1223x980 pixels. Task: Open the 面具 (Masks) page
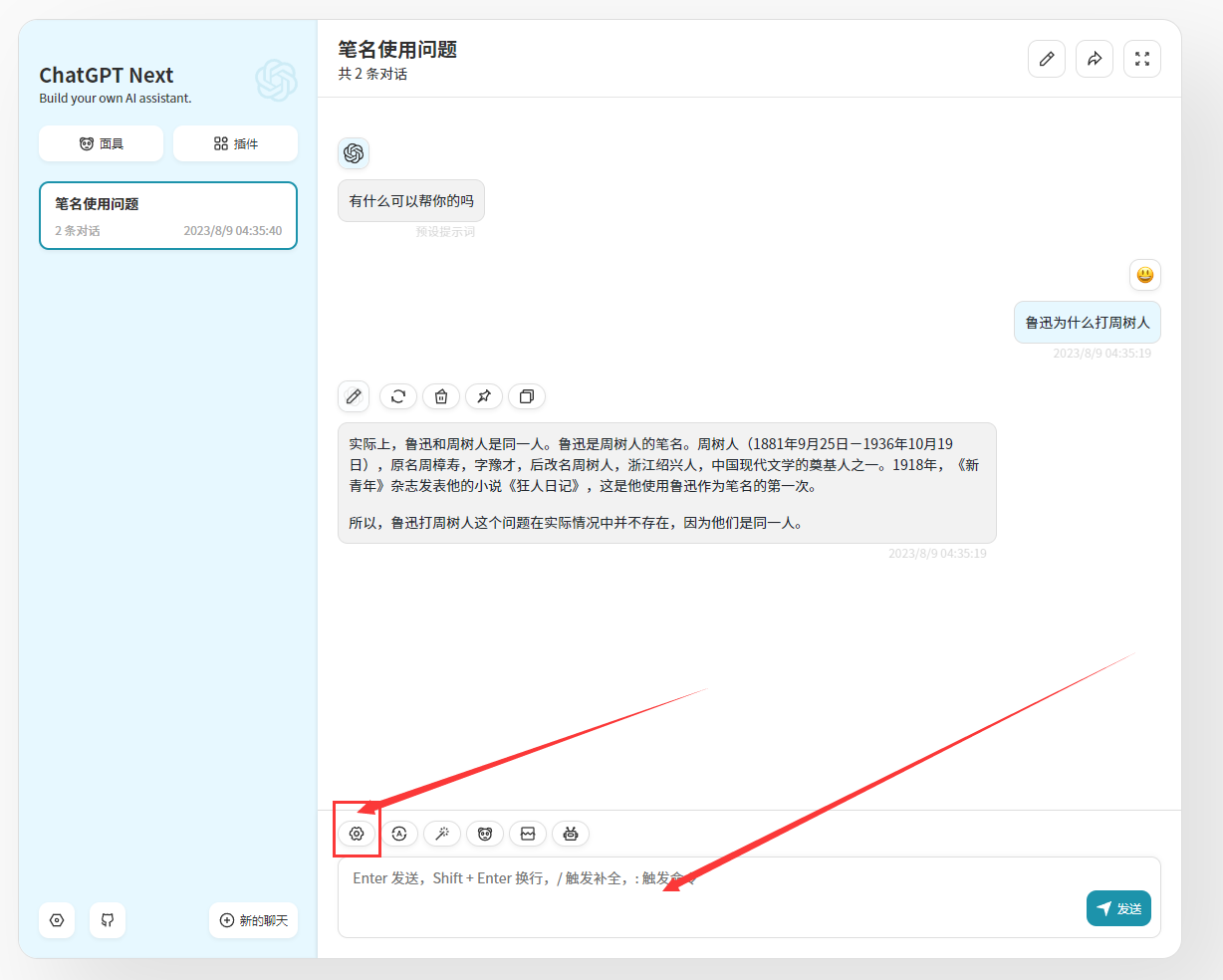tap(101, 143)
